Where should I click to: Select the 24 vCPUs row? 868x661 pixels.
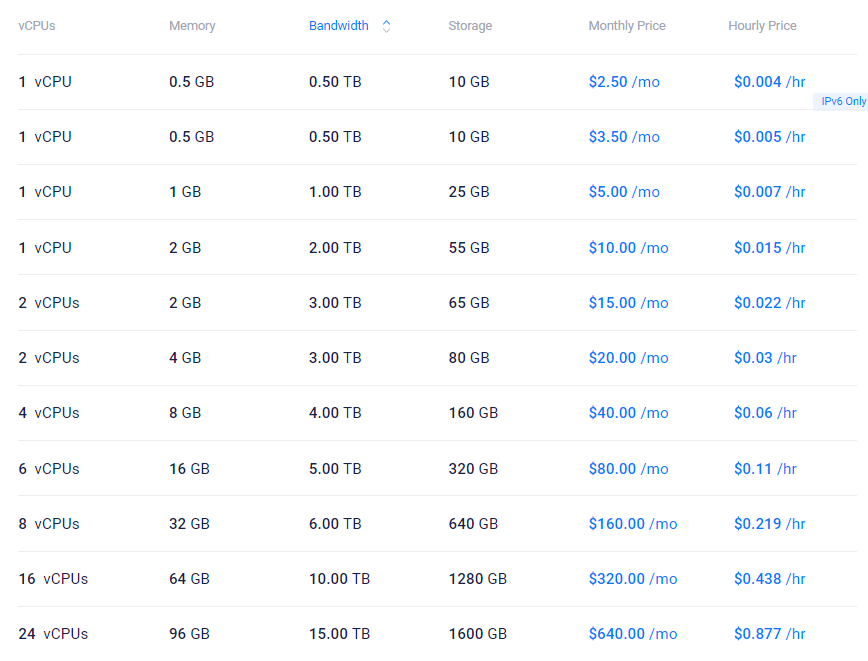pyautogui.click(x=53, y=634)
